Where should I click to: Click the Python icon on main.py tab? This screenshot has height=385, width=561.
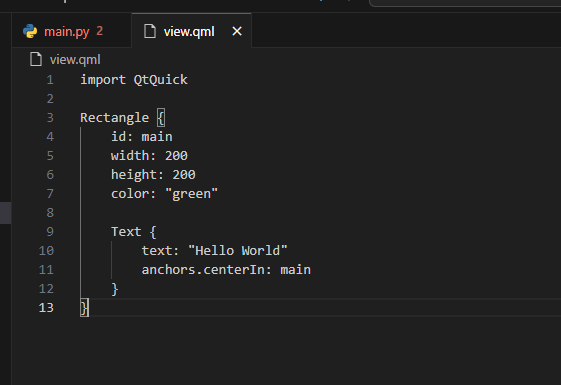tap(30, 31)
